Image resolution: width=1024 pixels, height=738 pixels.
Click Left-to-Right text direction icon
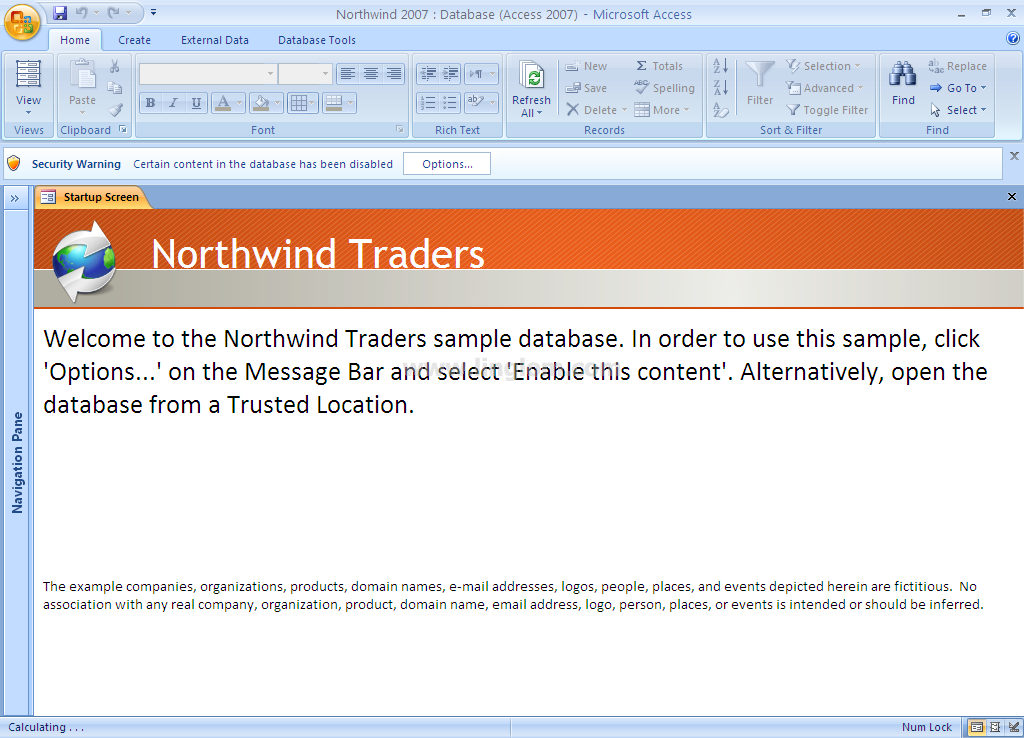click(x=476, y=74)
